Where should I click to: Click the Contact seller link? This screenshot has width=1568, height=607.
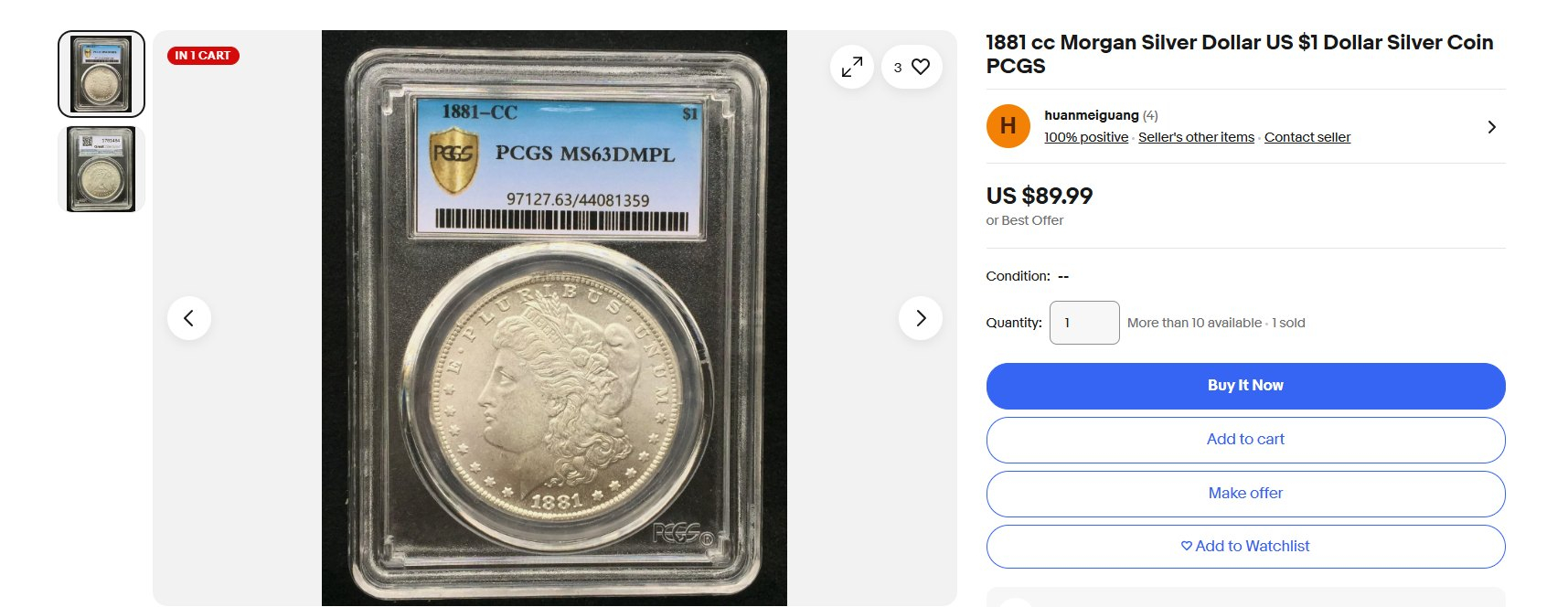click(x=1307, y=137)
